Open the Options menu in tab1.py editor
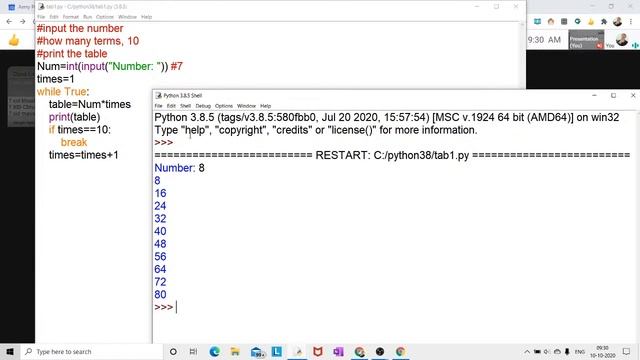Viewport: 640px width, 360px height. 105,17
